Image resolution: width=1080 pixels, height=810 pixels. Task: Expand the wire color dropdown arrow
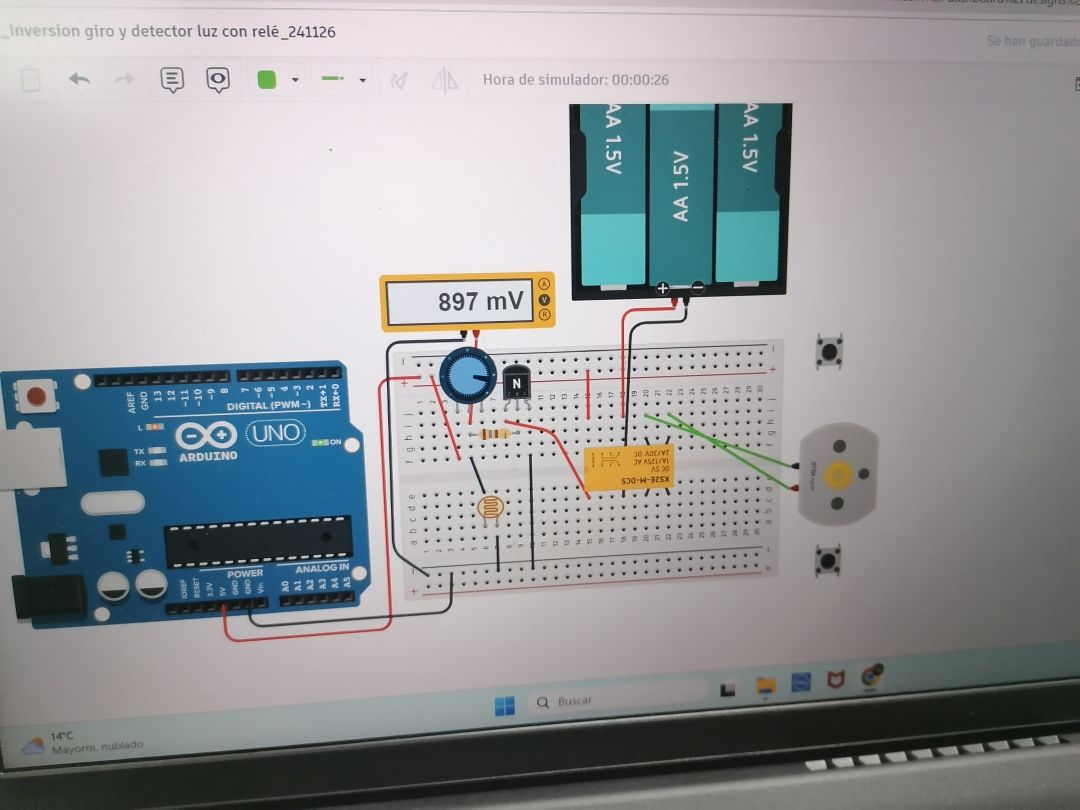click(x=295, y=81)
